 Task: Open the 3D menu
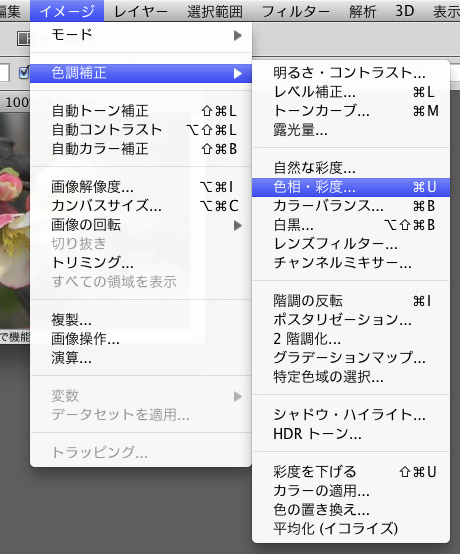click(405, 11)
